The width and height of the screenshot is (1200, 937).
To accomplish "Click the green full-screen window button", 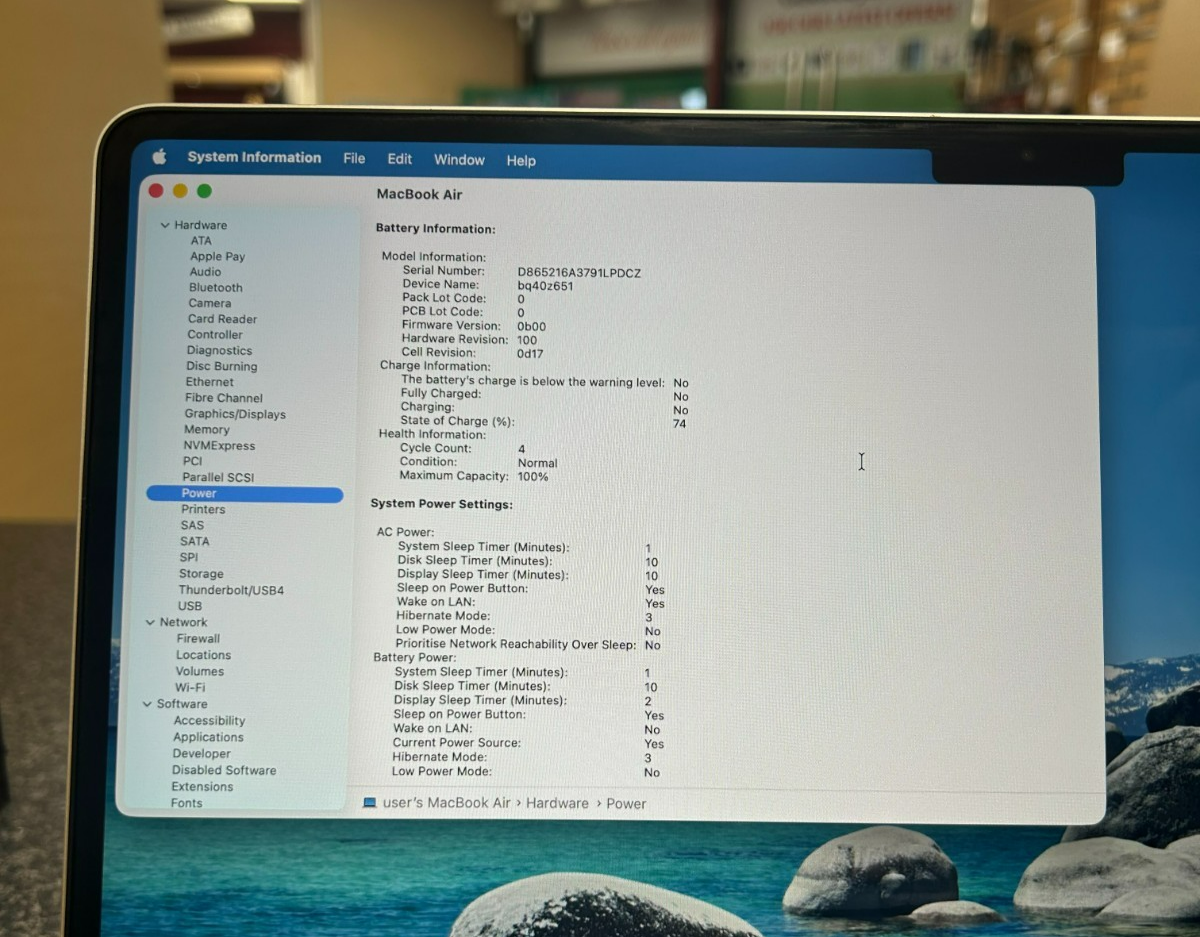I will [x=204, y=191].
